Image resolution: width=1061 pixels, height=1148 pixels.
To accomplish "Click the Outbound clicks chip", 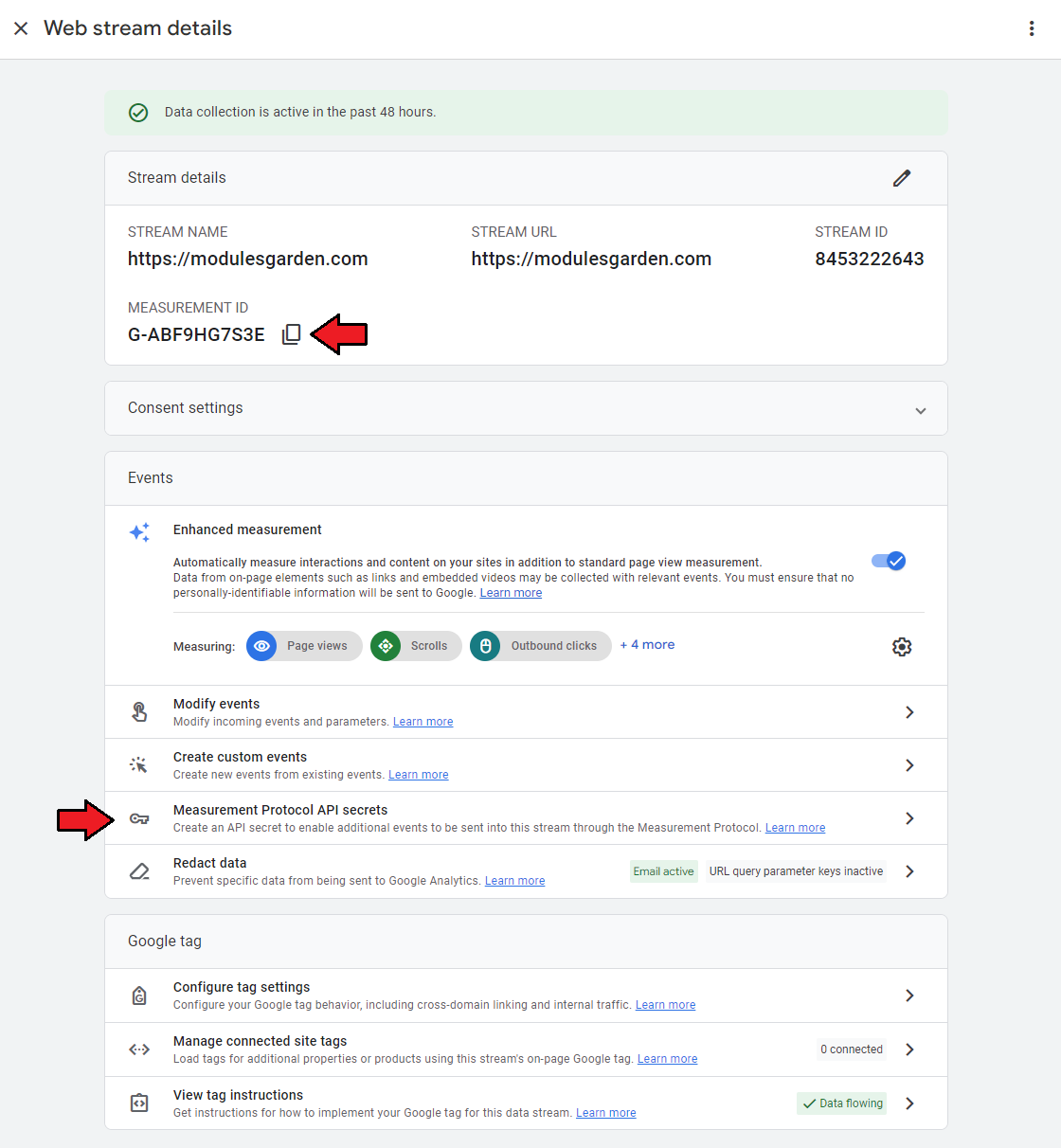I will click(x=541, y=646).
